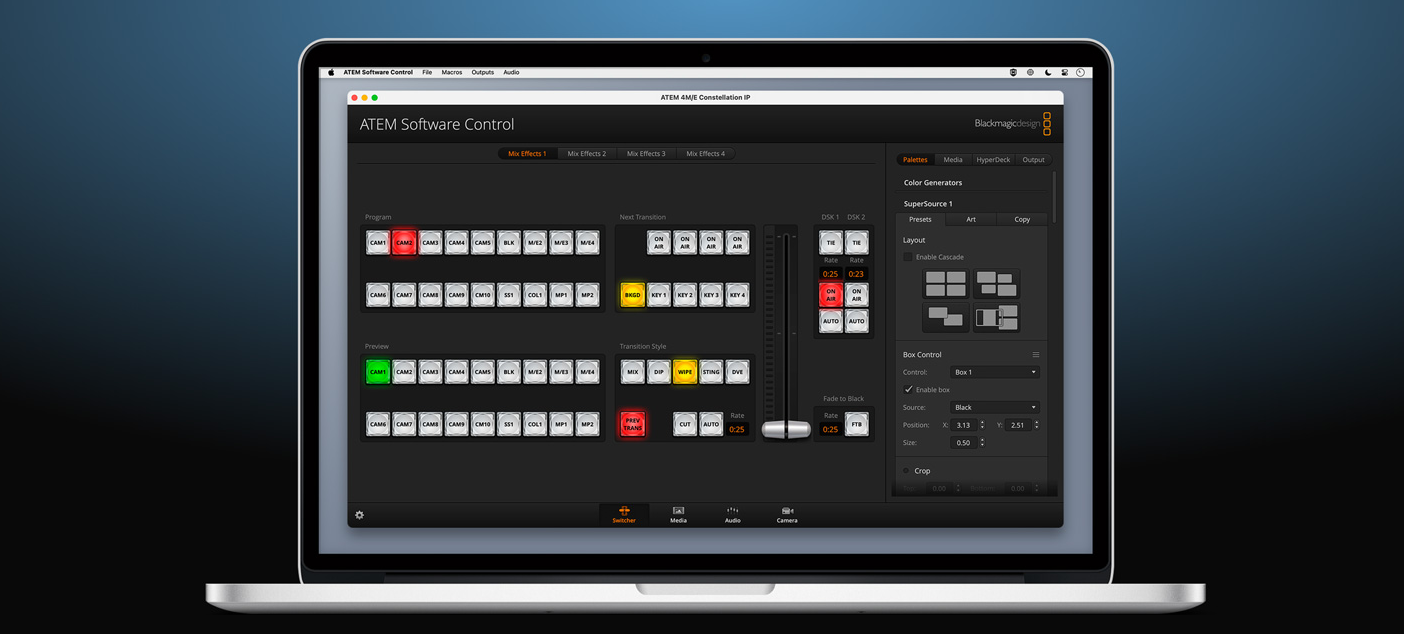Open the Macros menu in the menu bar
Viewport: 1404px width, 634px height.
point(452,73)
